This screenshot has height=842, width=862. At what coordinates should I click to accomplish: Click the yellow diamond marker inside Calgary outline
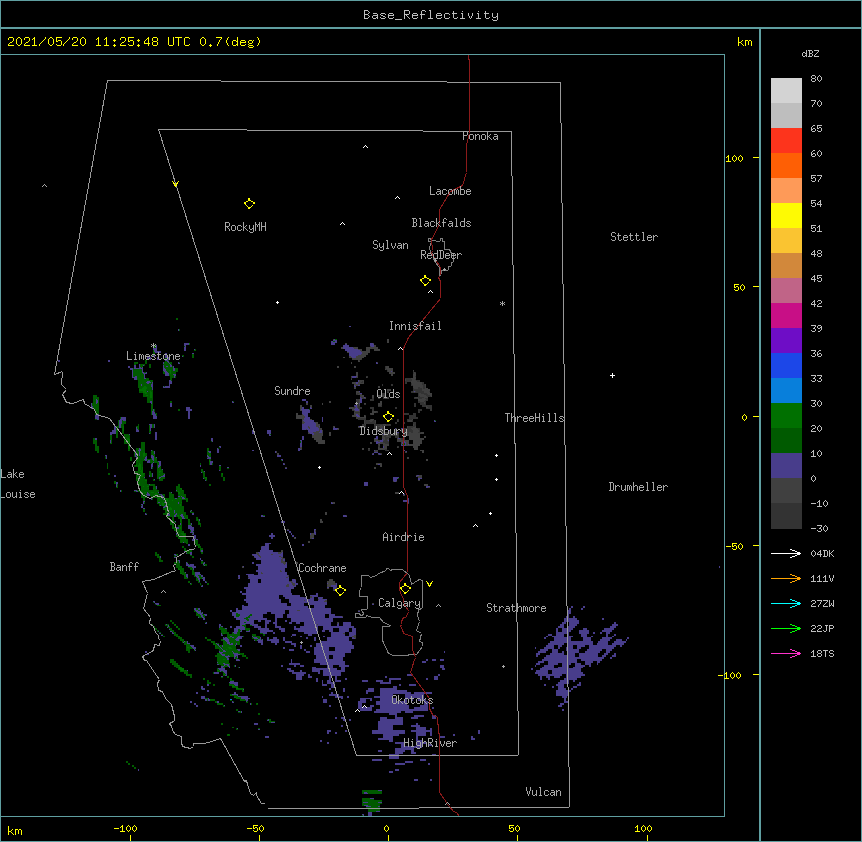click(x=405, y=589)
